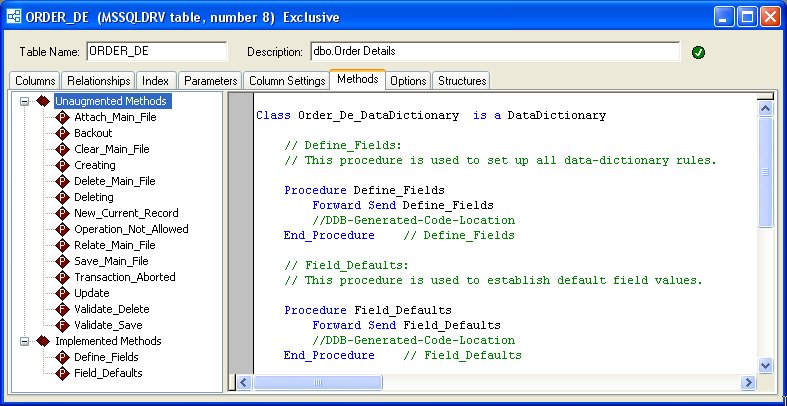Image resolution: width=787 pixels, height=406 pixels.
Task: Click the Operation_Not_Allowed procedure icon
Action: tap(62, 229)
